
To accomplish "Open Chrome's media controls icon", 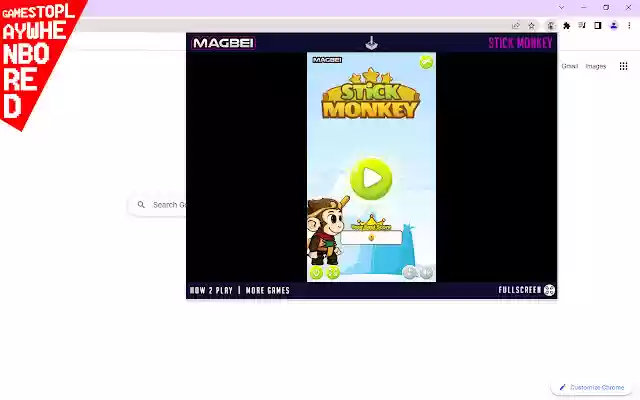I will point(582,26).
